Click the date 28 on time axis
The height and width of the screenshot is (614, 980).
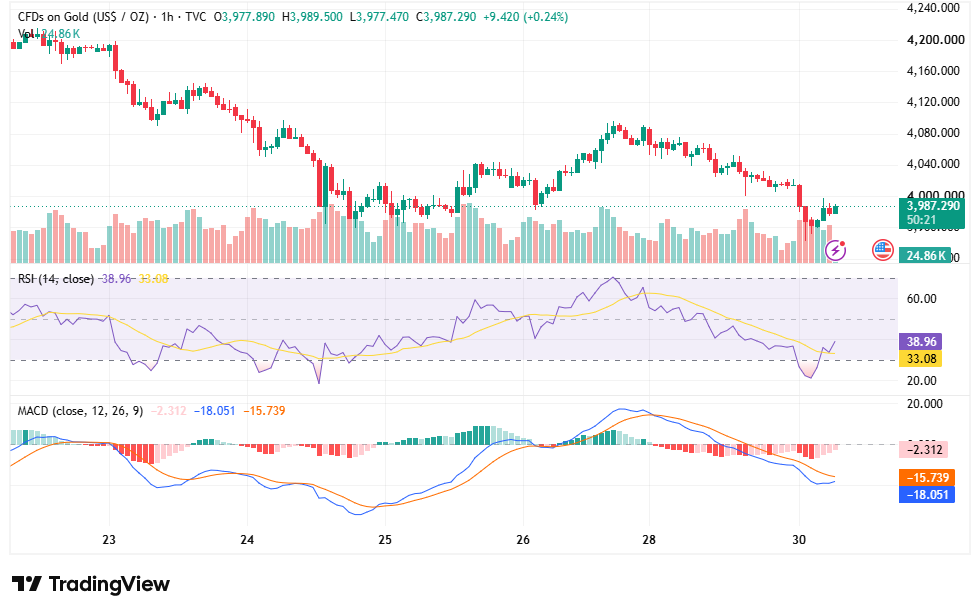coord(649,539)
